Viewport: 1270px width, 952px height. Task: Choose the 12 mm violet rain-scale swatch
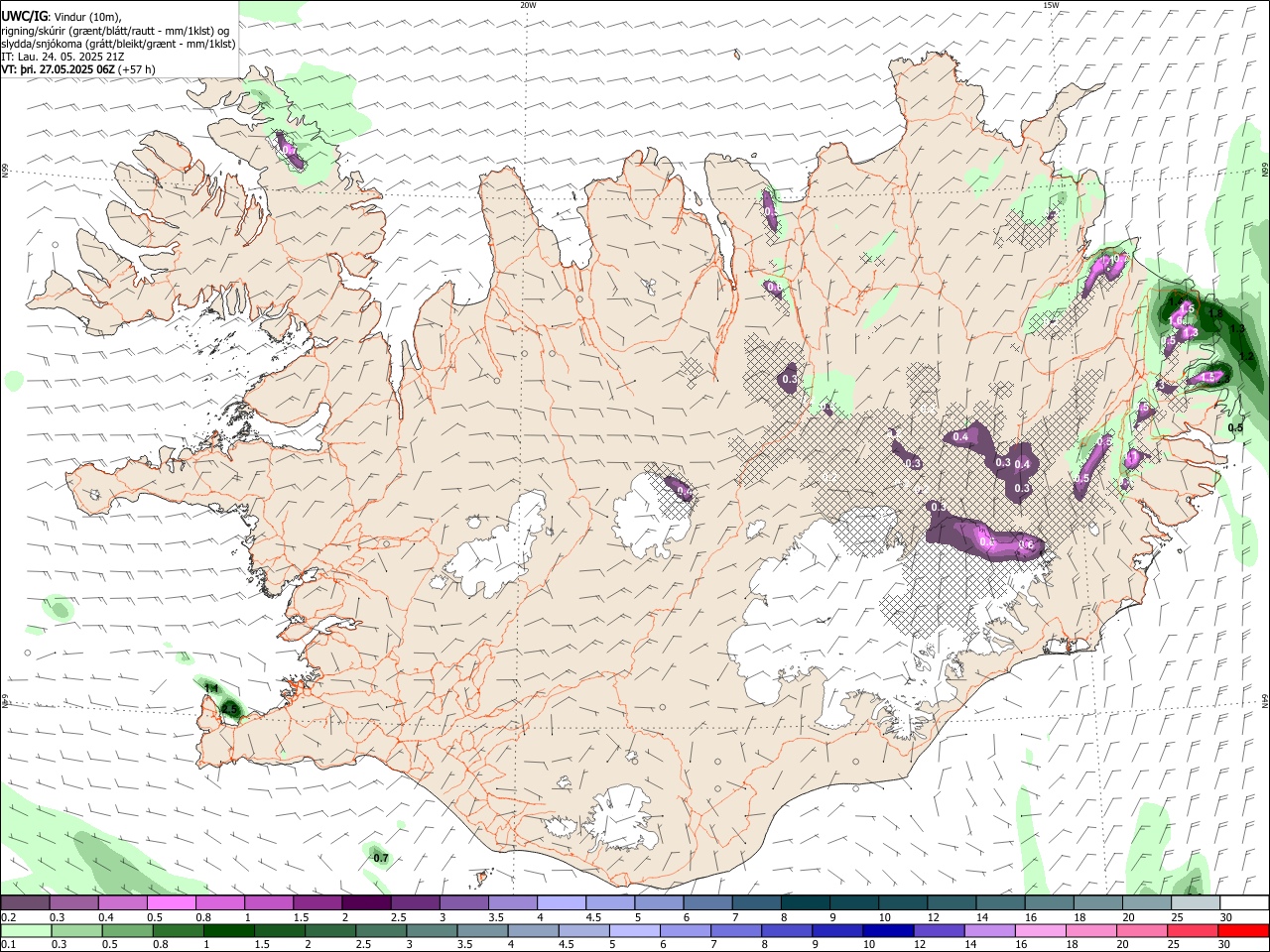pyautogui.click(x=939, y=930)
